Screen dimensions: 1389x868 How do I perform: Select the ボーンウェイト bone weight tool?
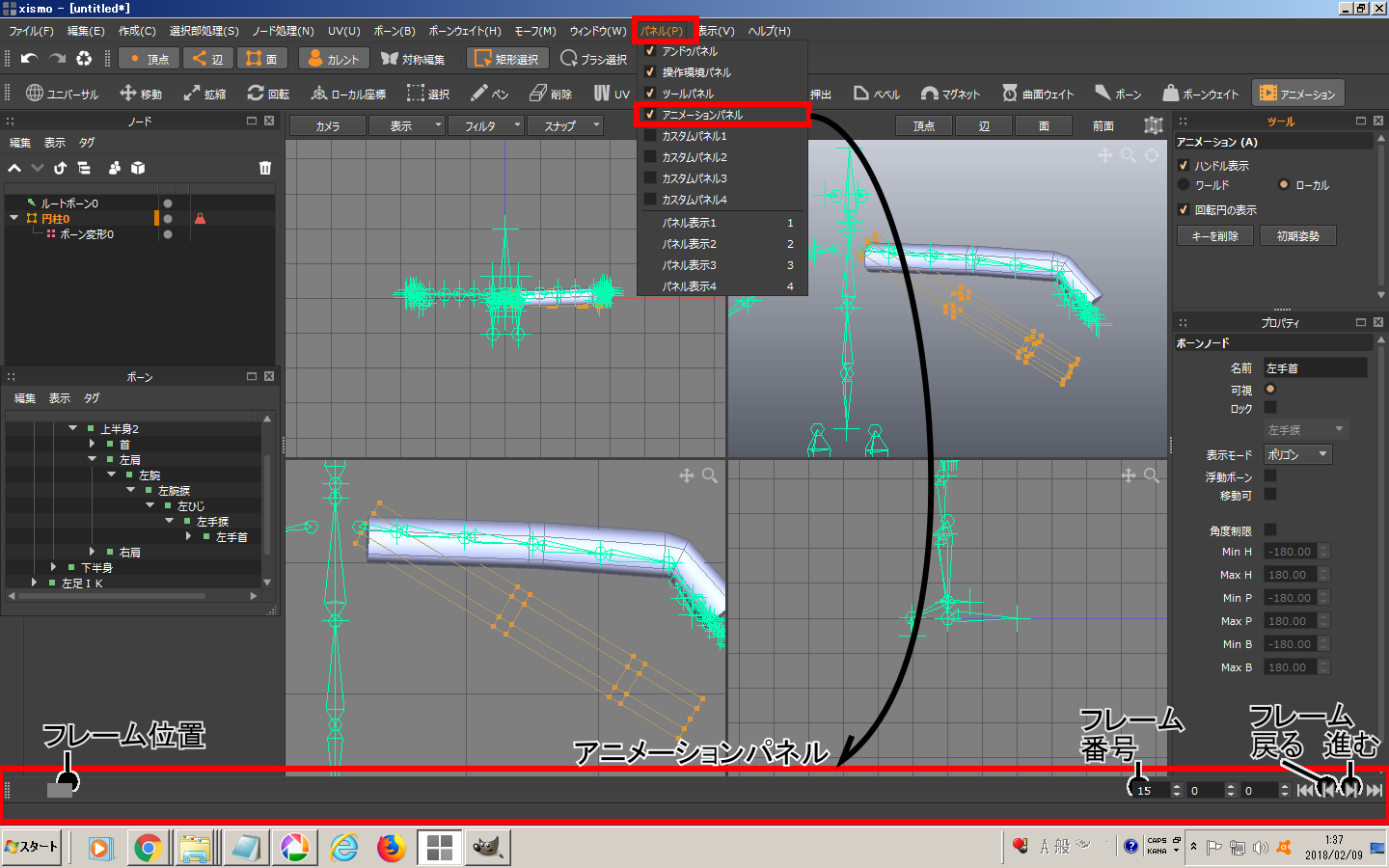pyautogui.click(x=1200, y=94)
